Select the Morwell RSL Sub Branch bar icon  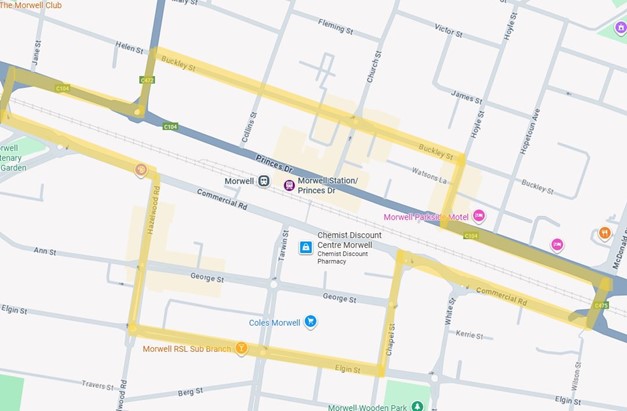coord(241,348)
